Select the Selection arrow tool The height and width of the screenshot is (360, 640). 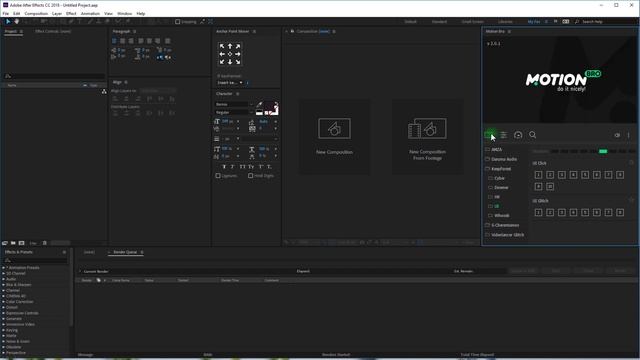coord(8,21)
